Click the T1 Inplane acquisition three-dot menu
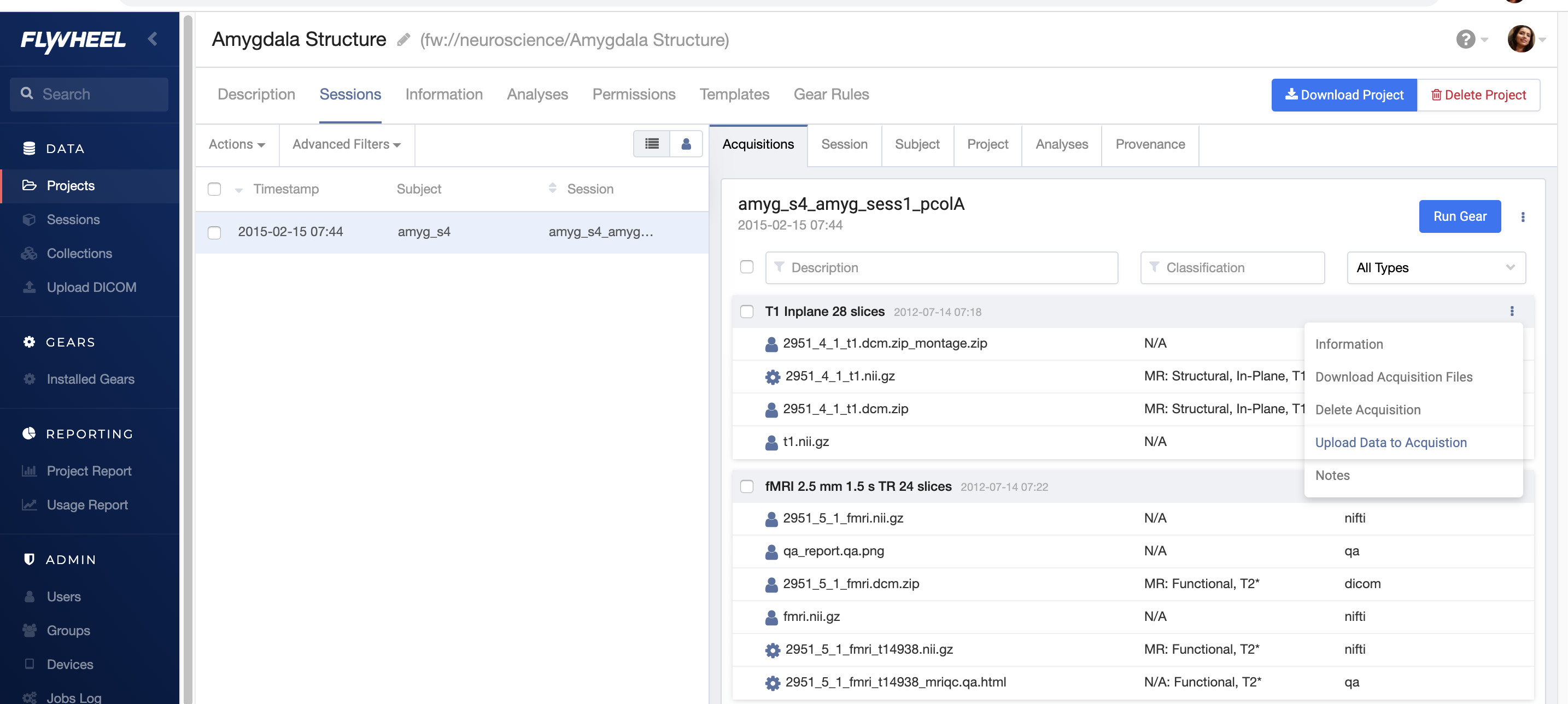Viewport: 1568px width, 704px height. [x=1511, y=312]
